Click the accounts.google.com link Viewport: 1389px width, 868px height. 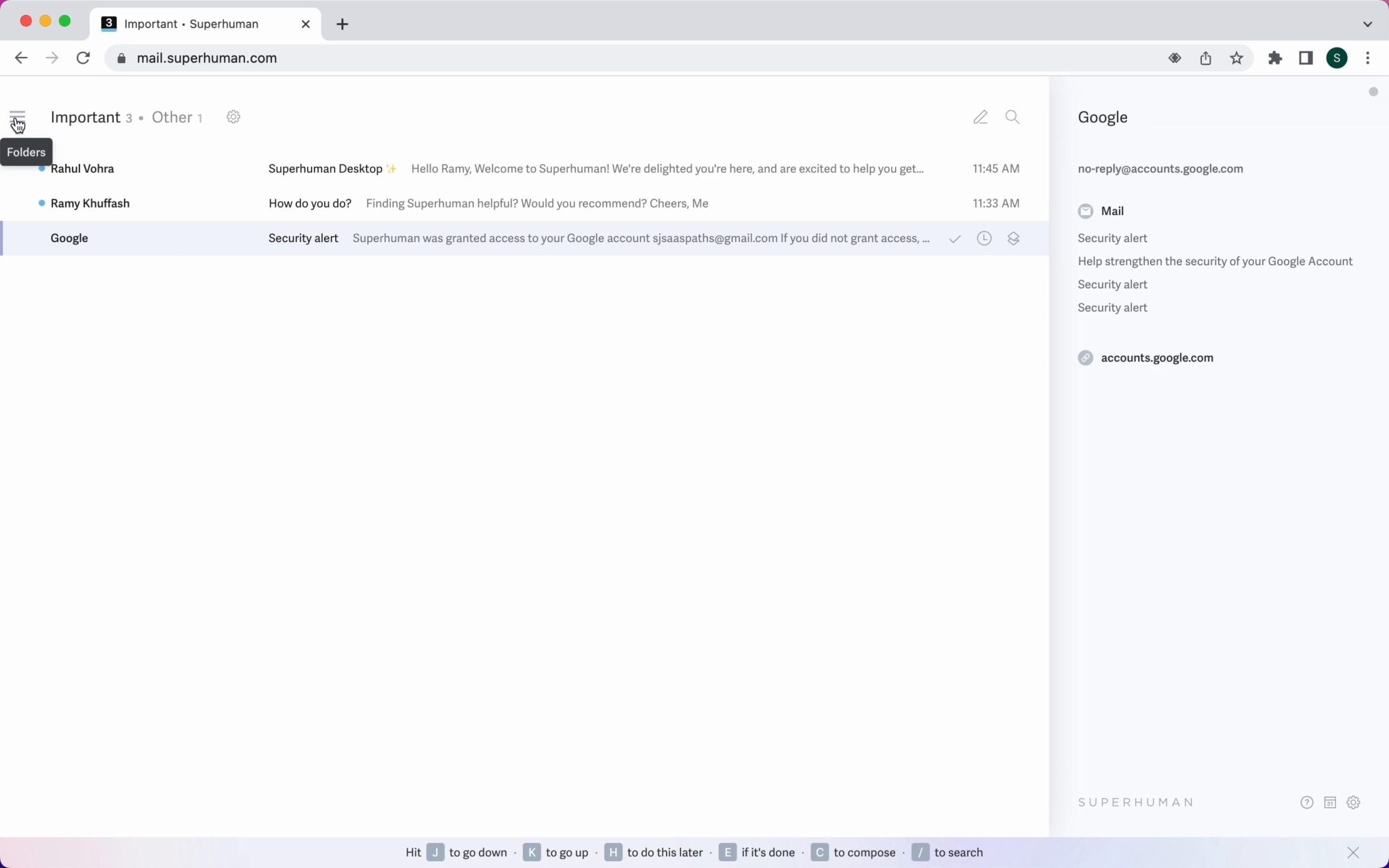coord(1157,357)
